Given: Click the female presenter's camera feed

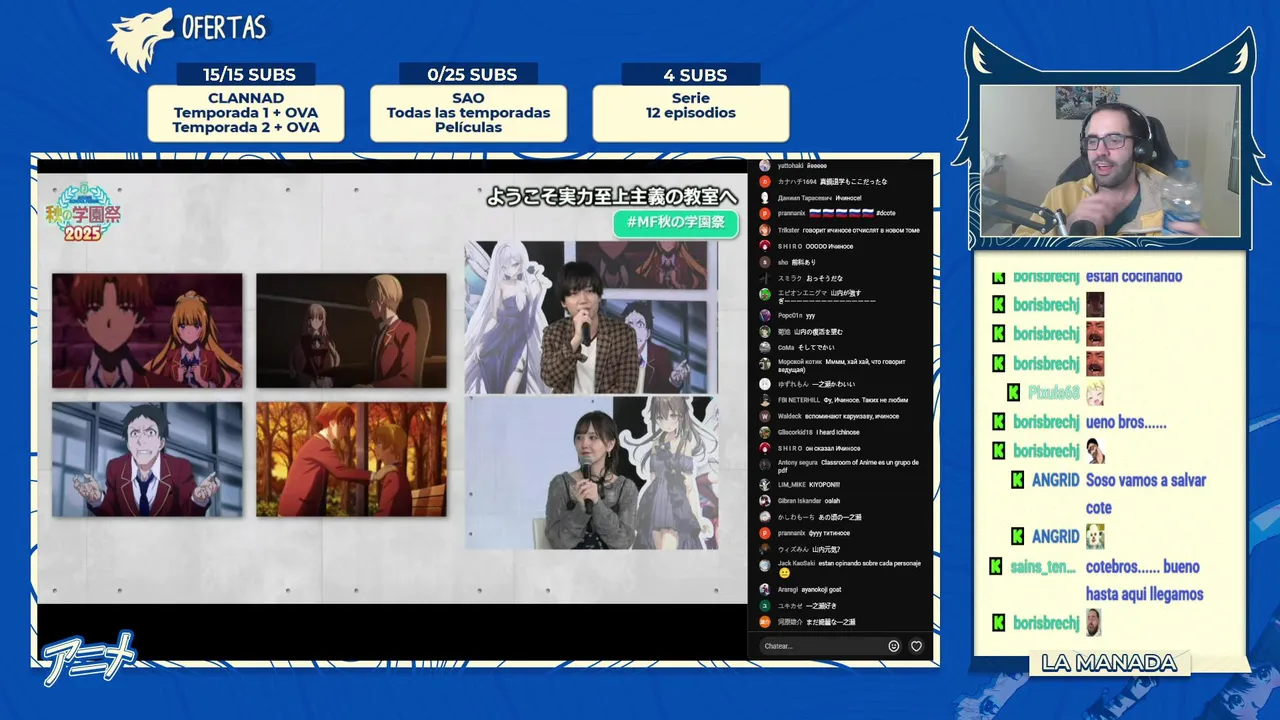Looking at the screenshot, I should [591, 472].
